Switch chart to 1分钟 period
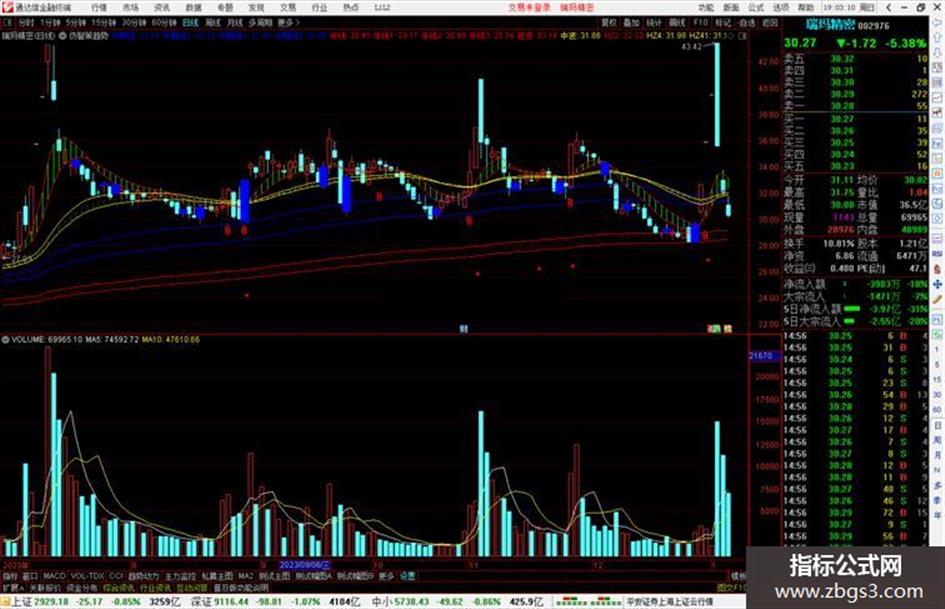Screen dimensions: 945x609 pyautogui.click(x=50, y=23)
